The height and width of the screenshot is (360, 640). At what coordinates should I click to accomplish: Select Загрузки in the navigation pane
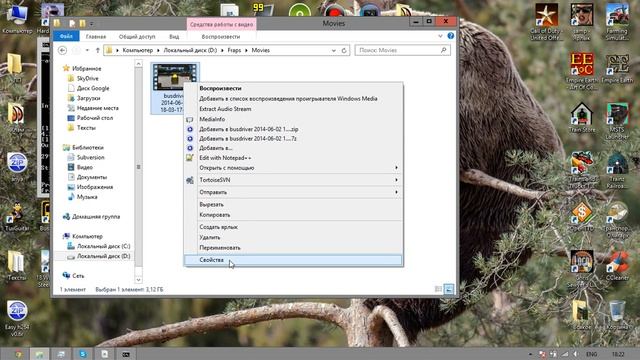[88, 98]
